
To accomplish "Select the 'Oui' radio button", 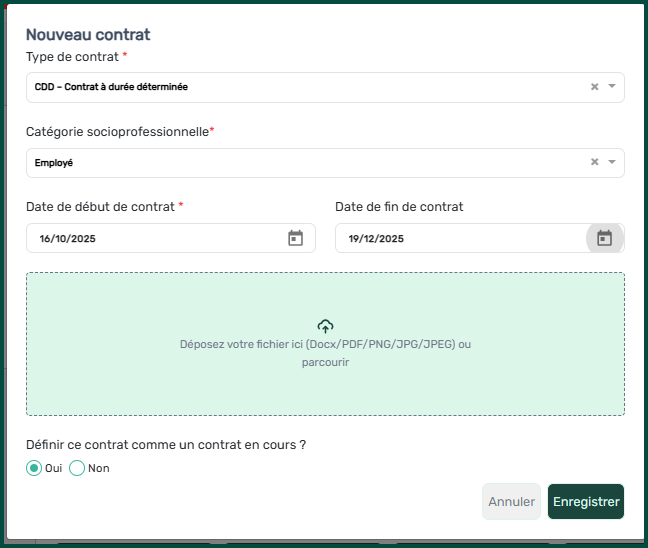I will click(x=34, y=468).
